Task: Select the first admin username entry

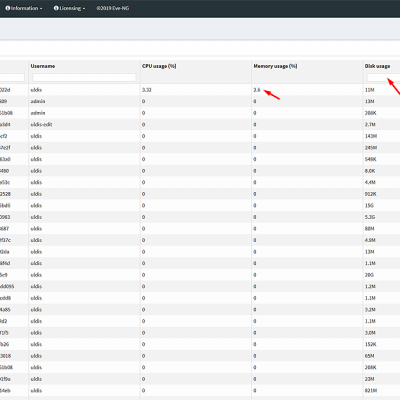Action: (x=38, y=101)
